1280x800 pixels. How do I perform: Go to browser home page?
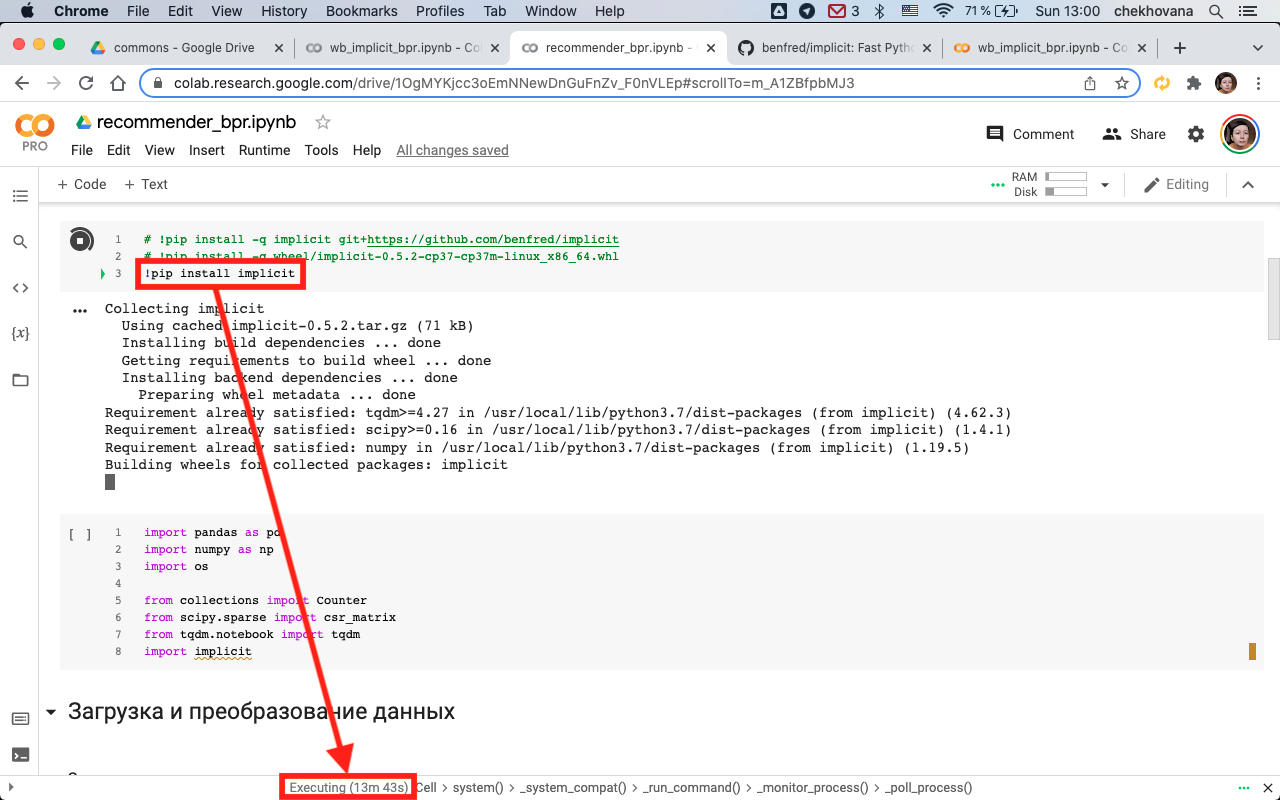118,84
